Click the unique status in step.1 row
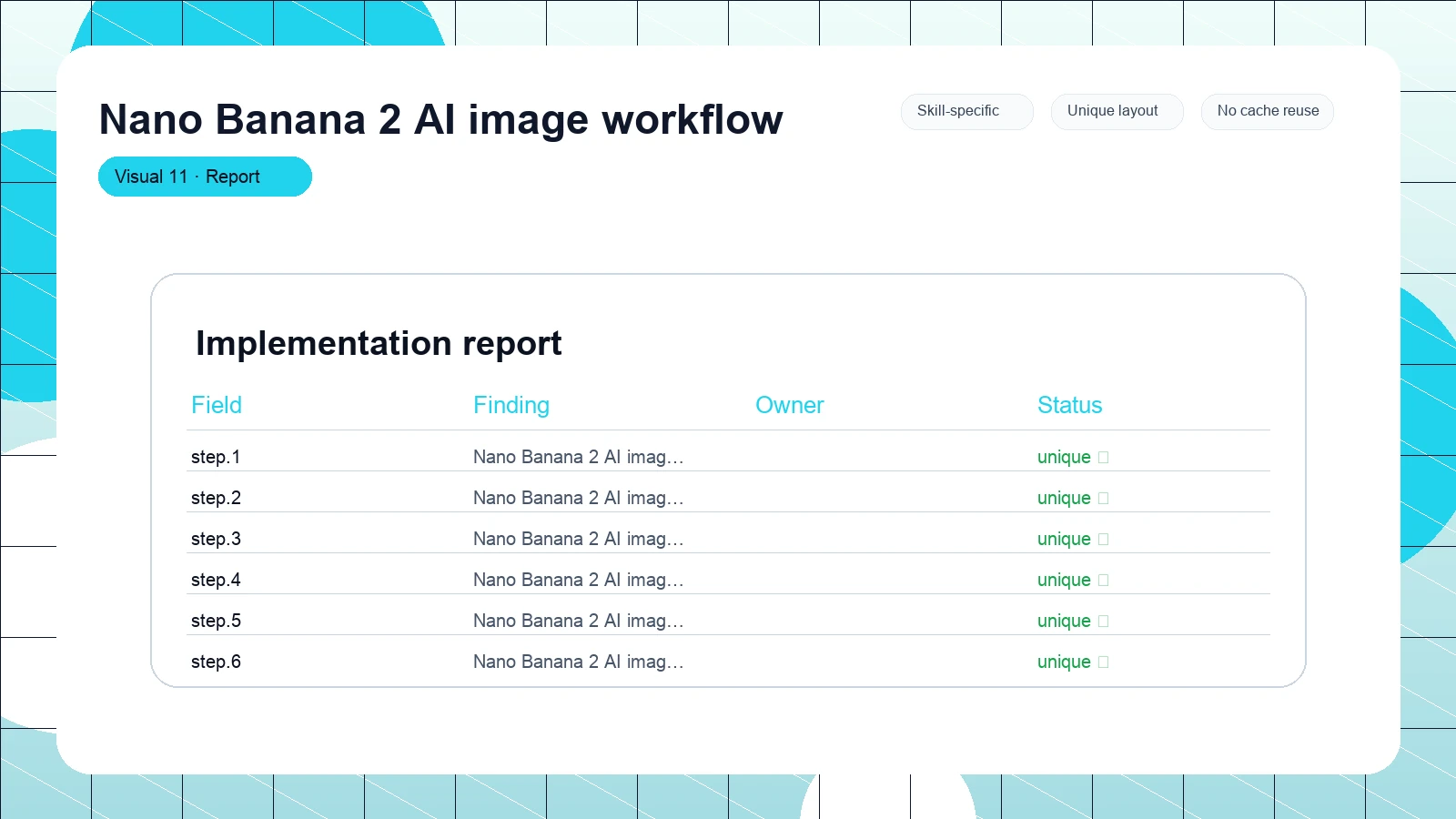 [x=1064, y=457]
